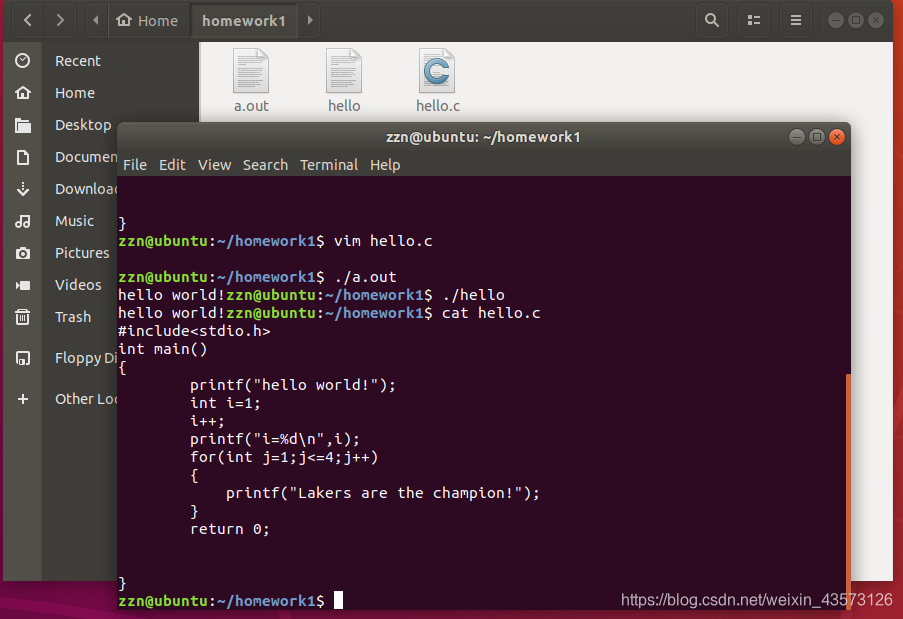The image size is (903, 619).
Task: Go forward in the file manager
Action: coord(60,21)
